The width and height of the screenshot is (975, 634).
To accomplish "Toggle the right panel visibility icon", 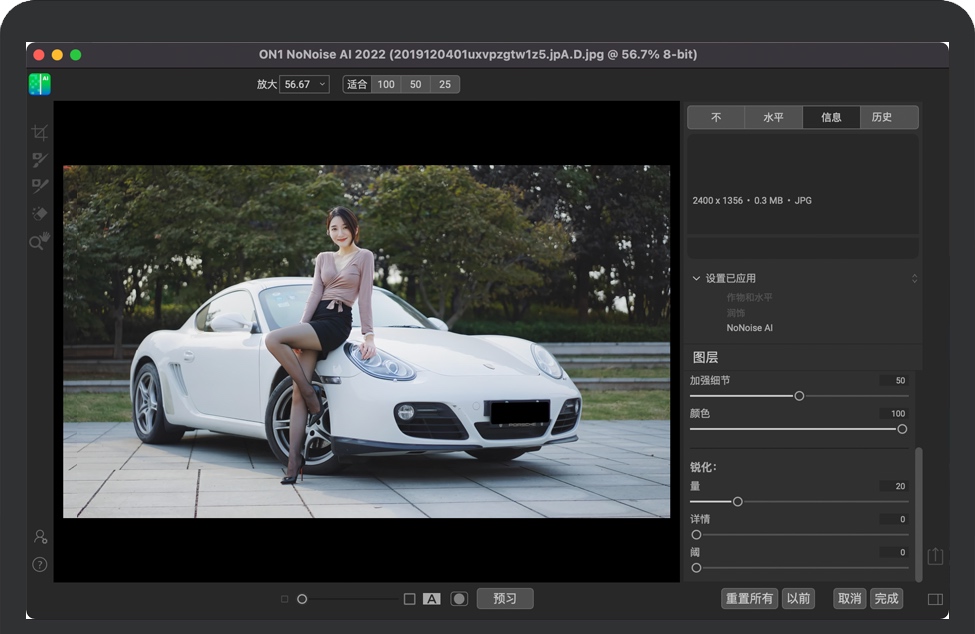I will 935,599.
